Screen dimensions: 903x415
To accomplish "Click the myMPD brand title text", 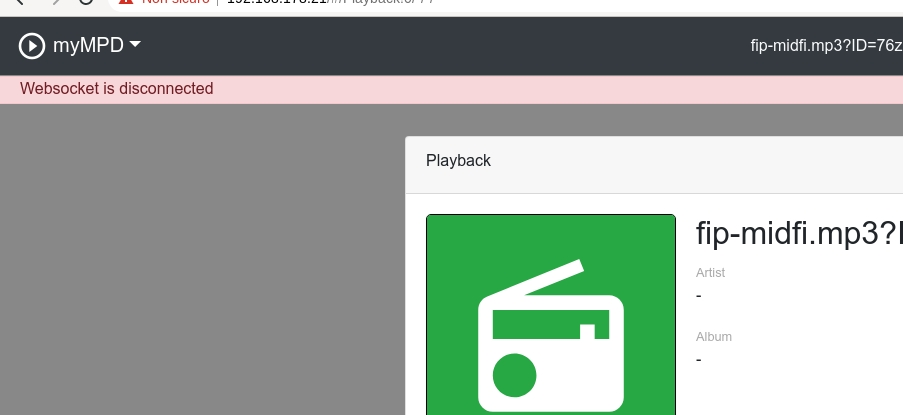I will (88, 45).
